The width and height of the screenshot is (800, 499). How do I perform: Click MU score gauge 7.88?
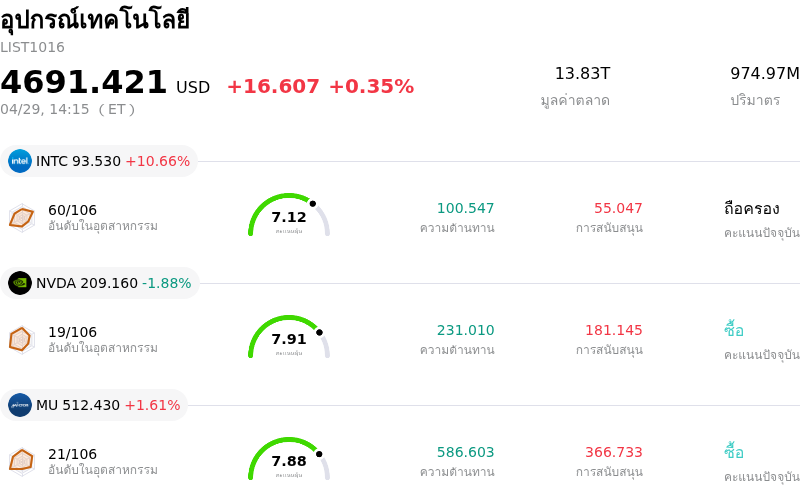point(289,460)
